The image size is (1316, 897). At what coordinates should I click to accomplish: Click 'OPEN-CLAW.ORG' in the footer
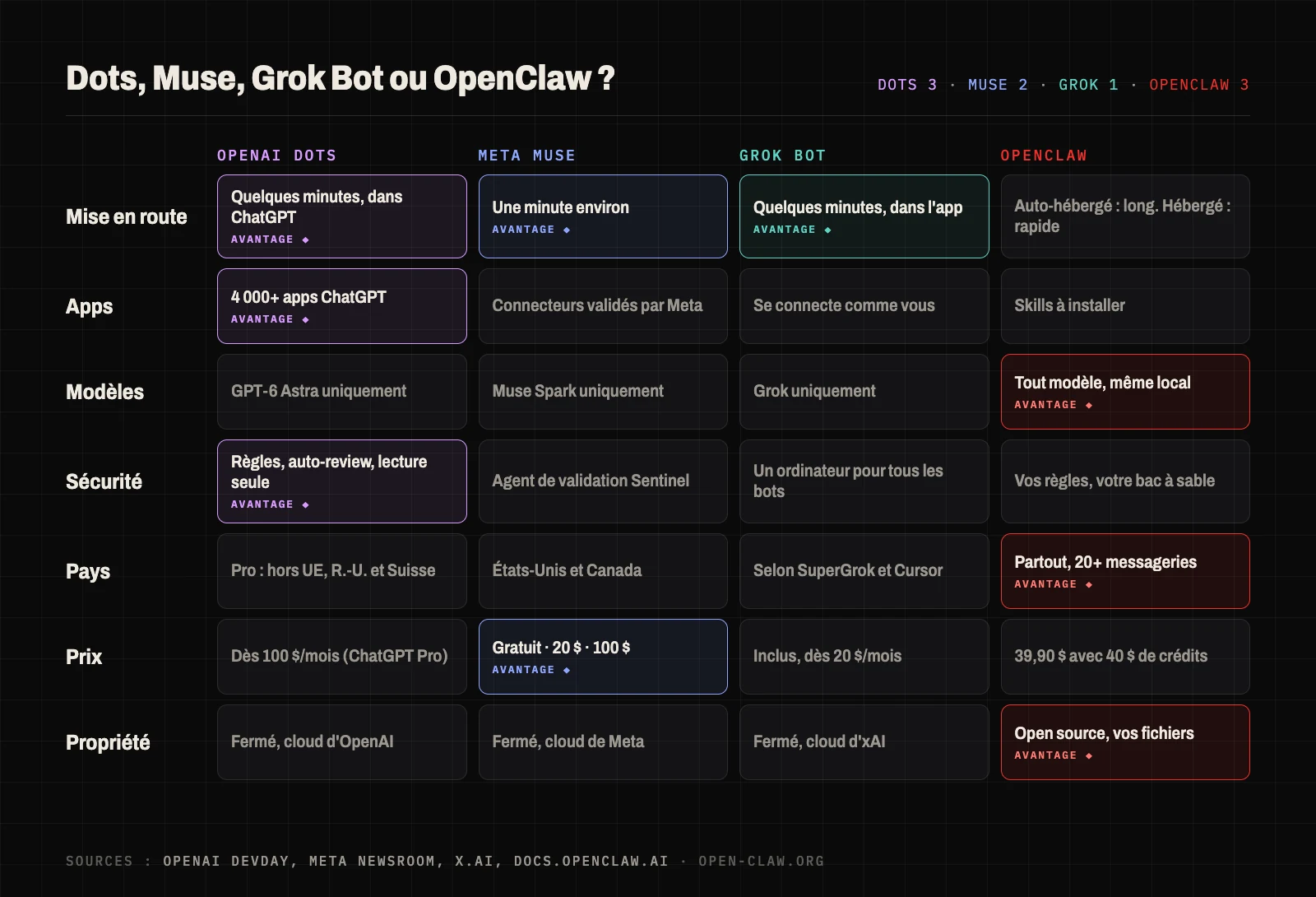pyautogui.click(x=761, y=861)
